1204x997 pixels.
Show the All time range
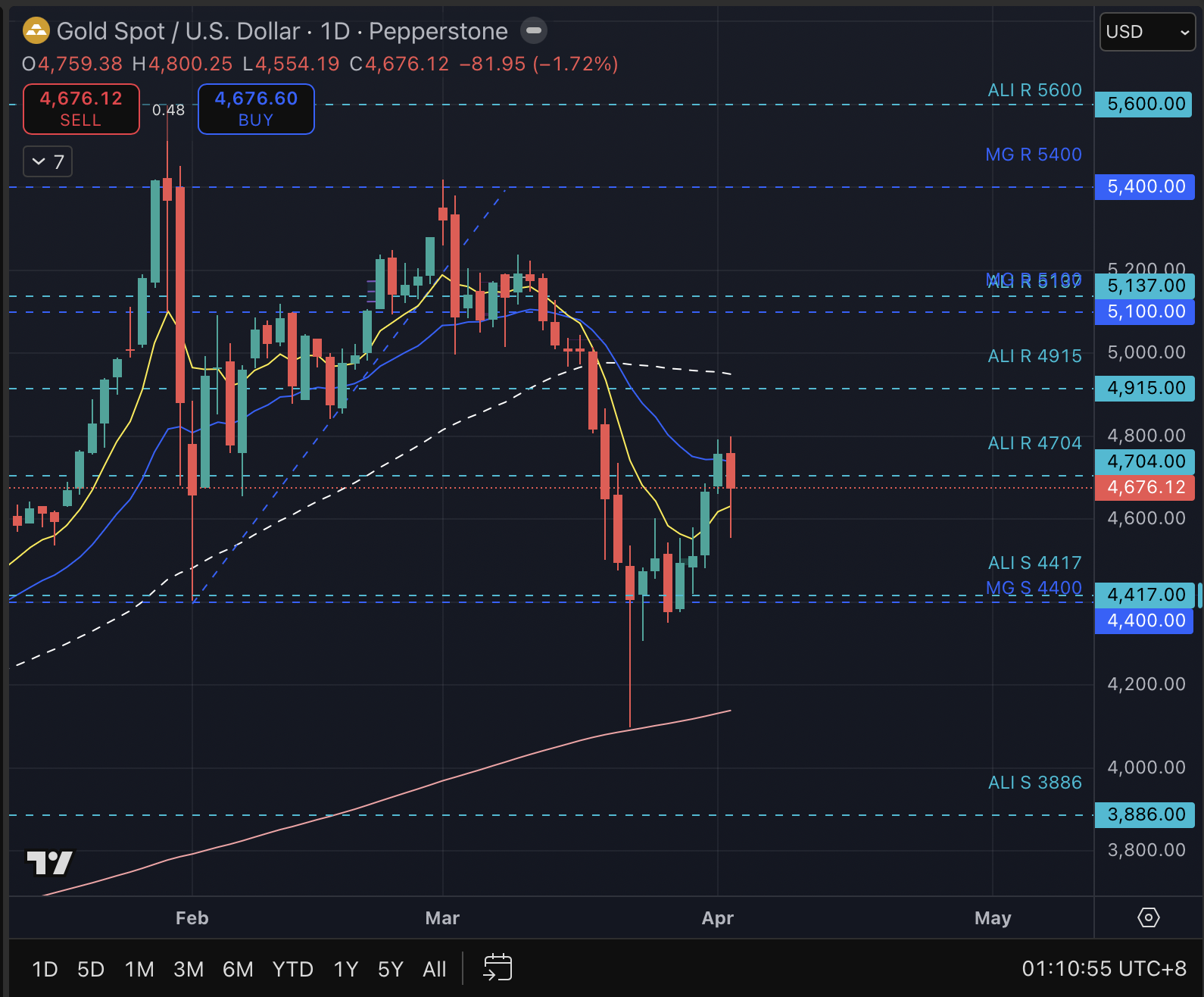tap(434, 969)
